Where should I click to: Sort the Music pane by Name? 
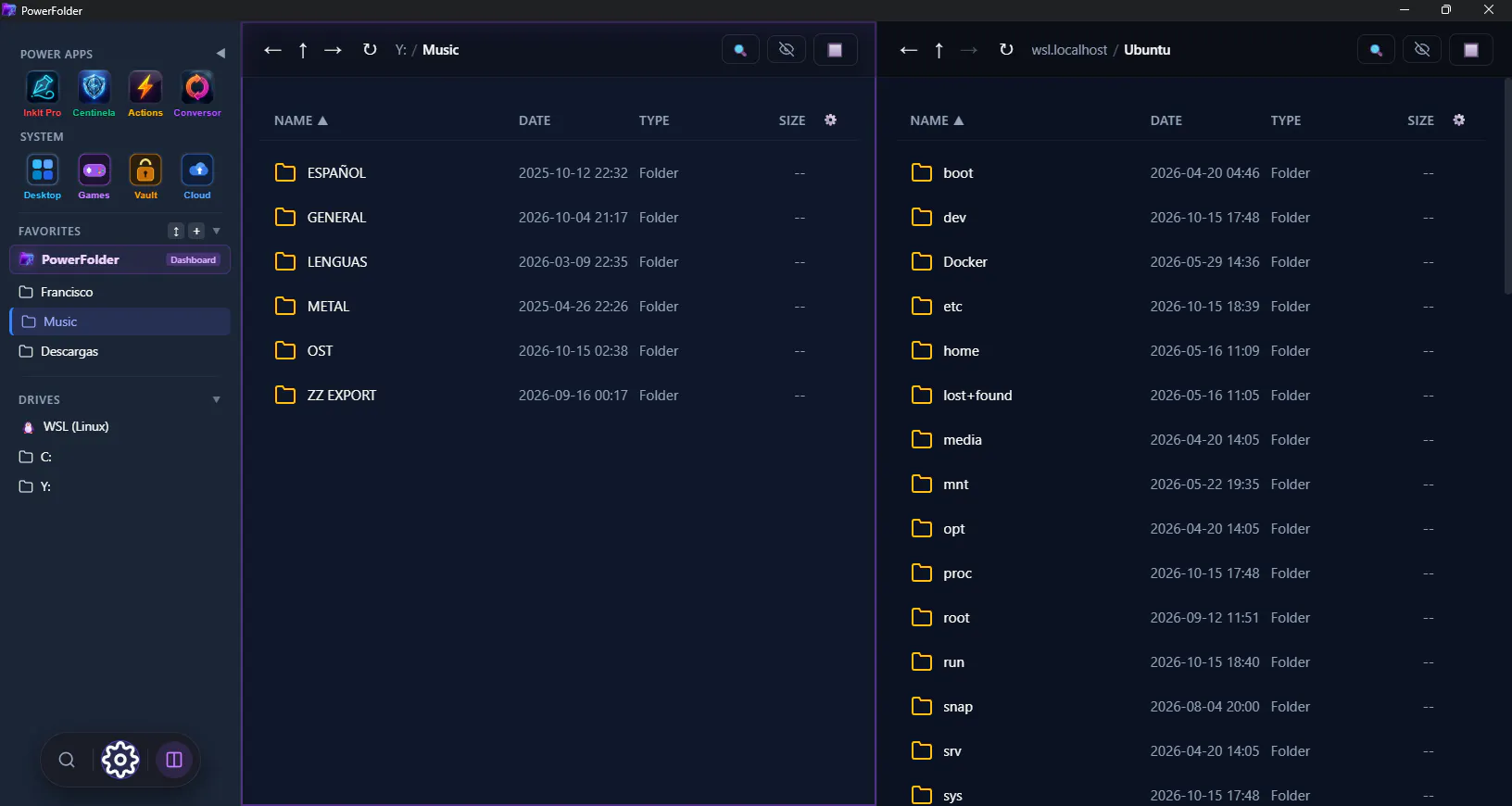[301, 120]
